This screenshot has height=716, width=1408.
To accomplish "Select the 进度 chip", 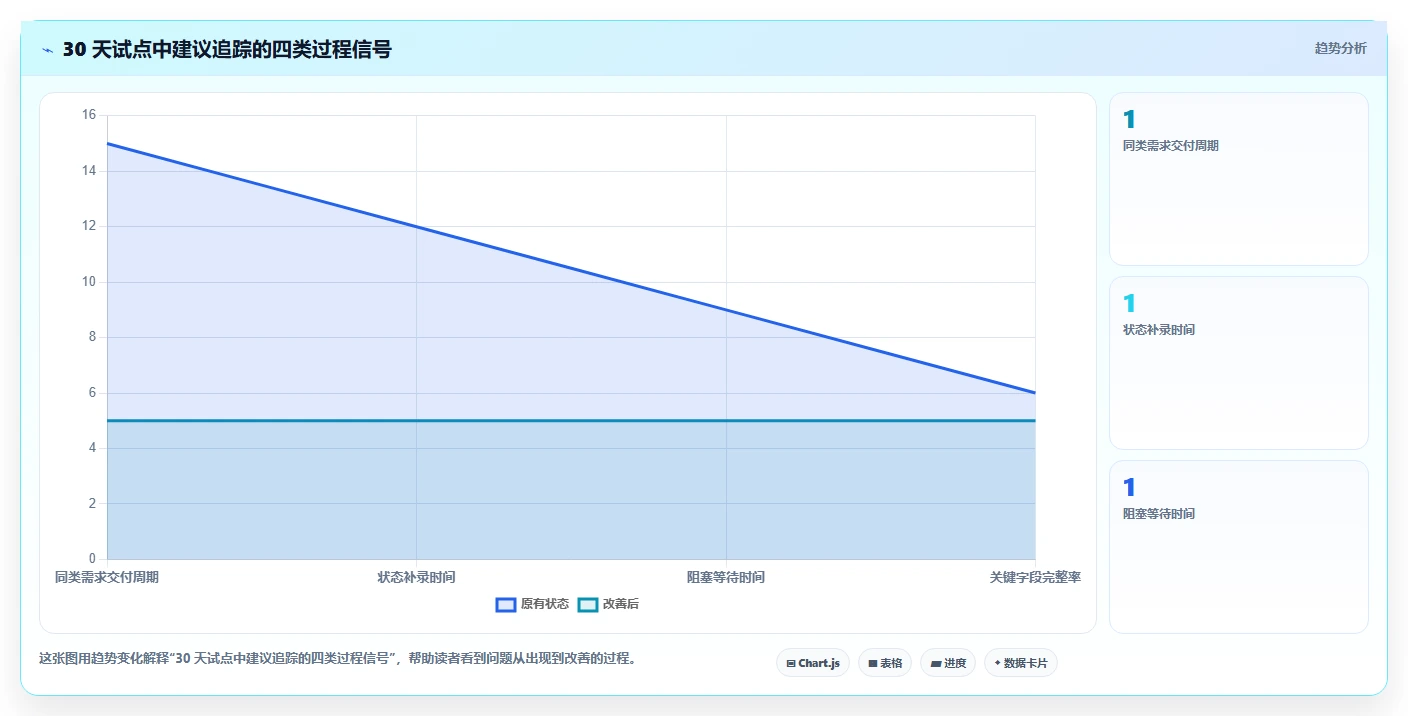I will (x=948, y=663).
